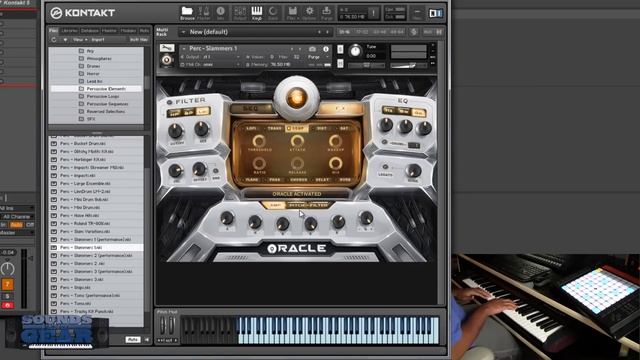The height and width of the screenshot is (360, 640).
Task: Toggle the minimized view icon
Action: point(417,13)
